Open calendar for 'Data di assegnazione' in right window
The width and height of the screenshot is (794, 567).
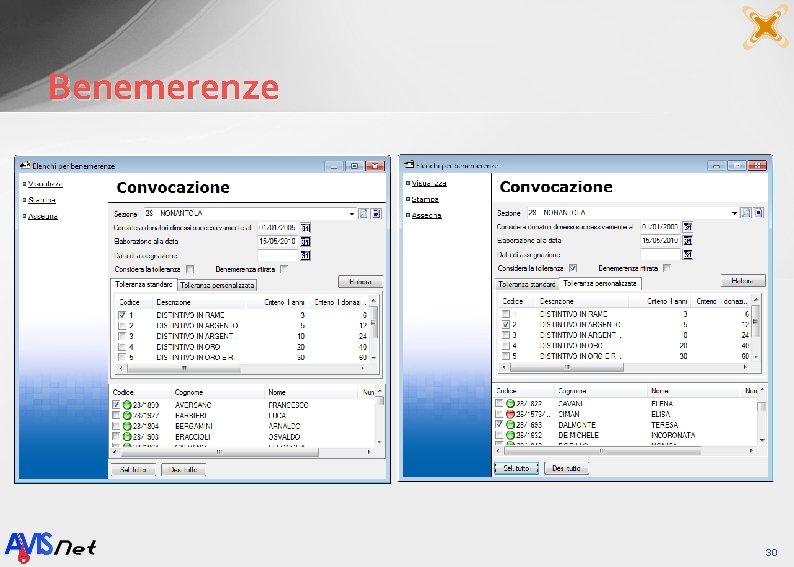[x=688, y=254]
